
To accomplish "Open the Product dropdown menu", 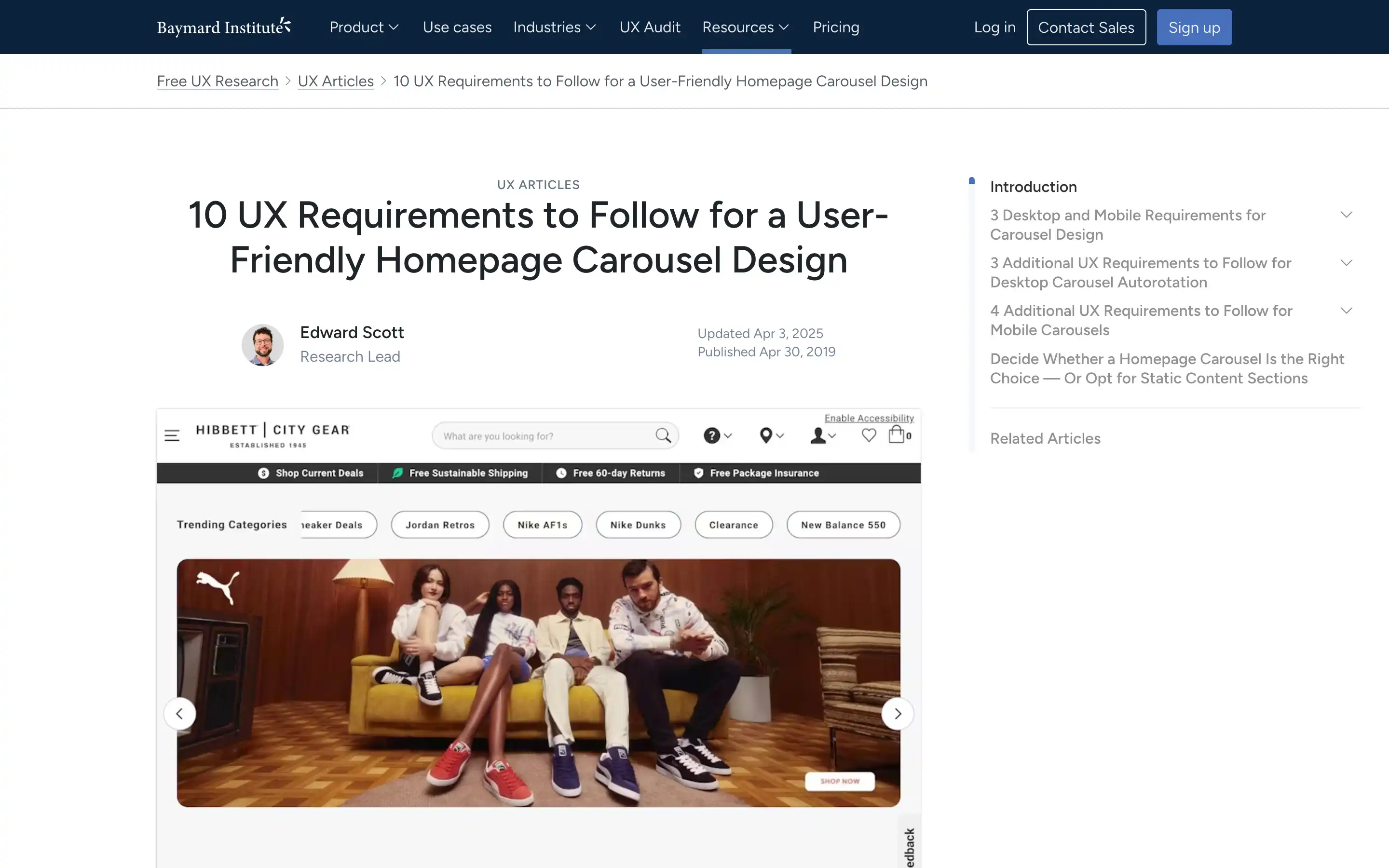I will pos(364,27).
